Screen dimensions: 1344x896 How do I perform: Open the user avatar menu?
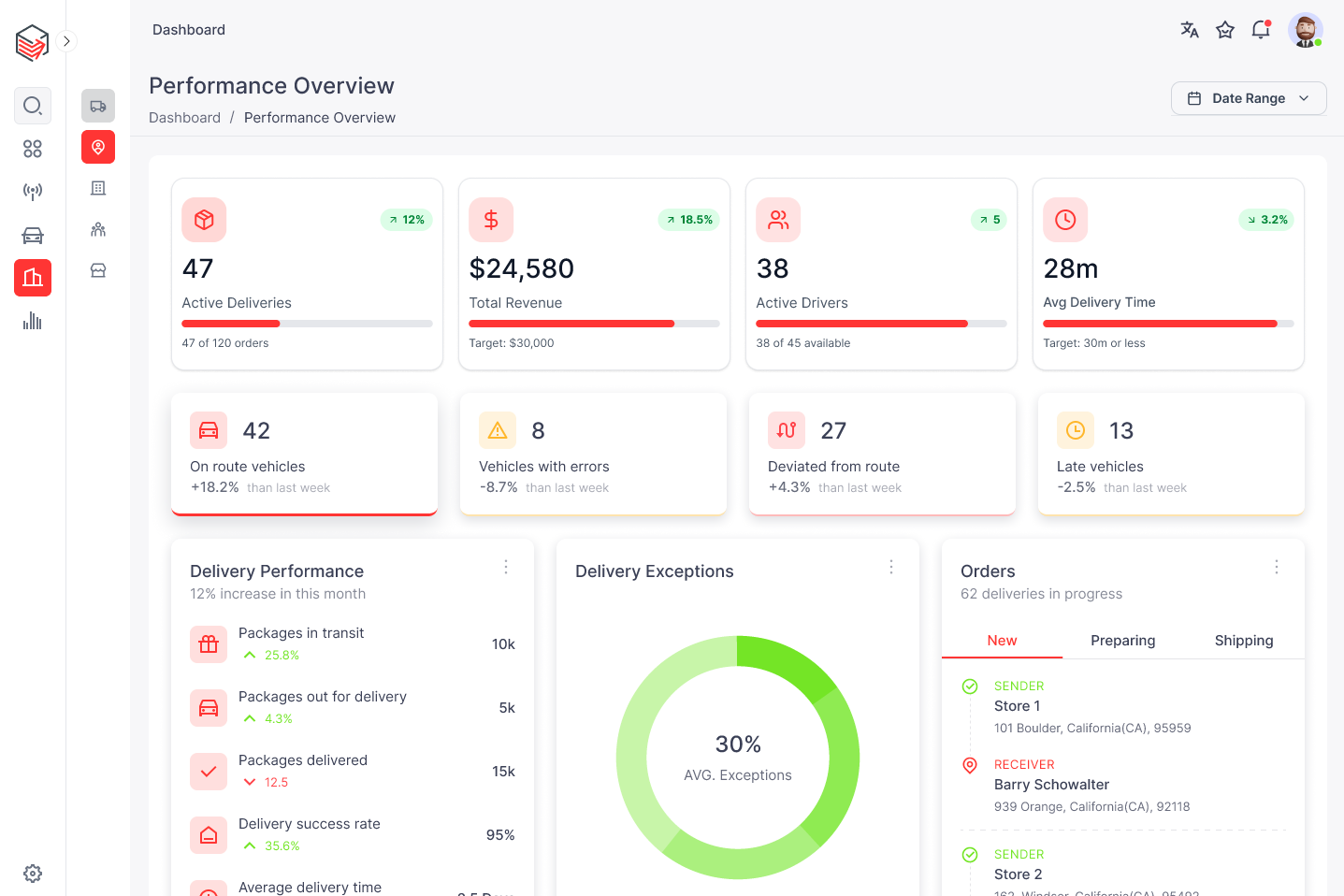[1306, 30]
